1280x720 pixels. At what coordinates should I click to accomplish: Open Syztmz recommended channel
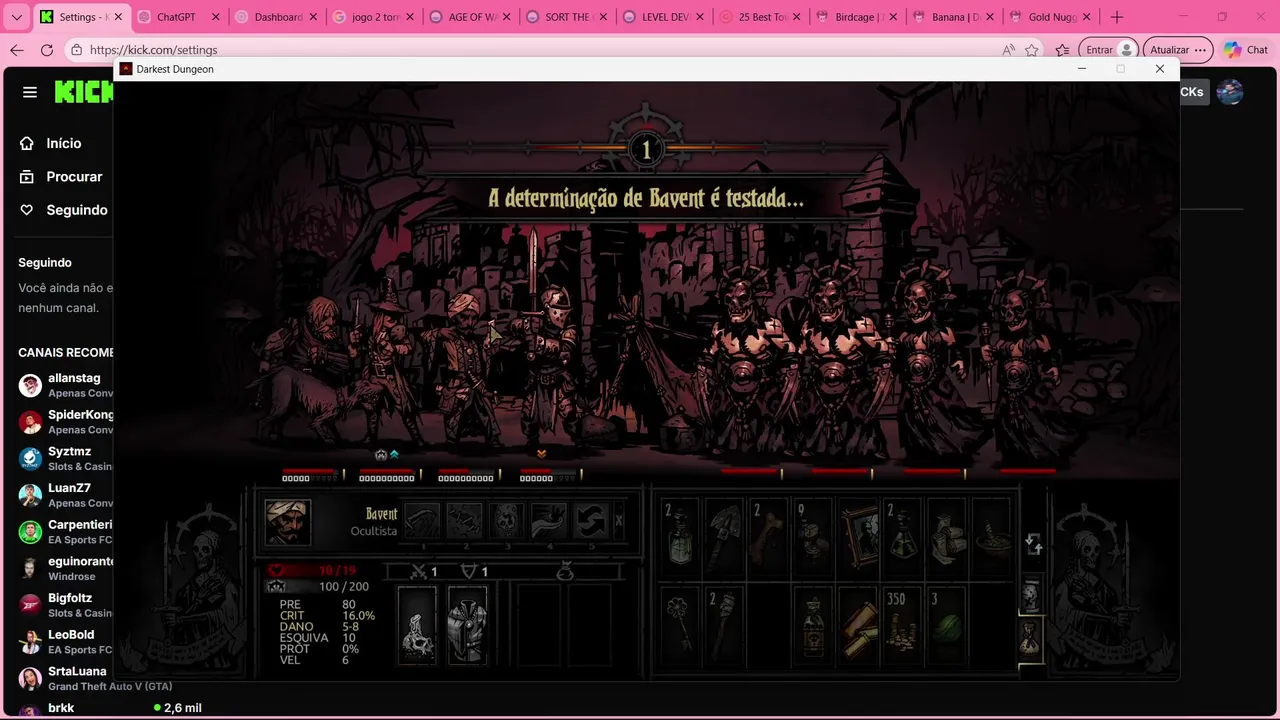coord(64,458)
